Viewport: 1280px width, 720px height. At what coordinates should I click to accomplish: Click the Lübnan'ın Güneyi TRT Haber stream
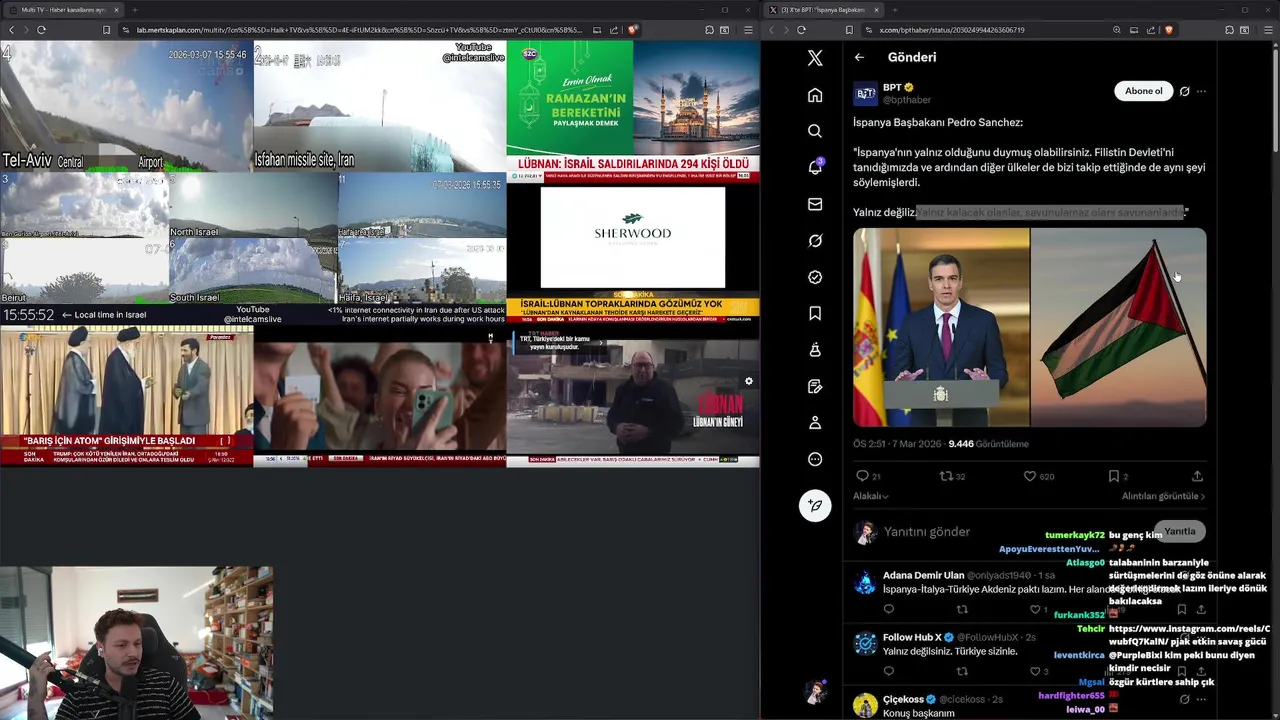coord(633,398)
